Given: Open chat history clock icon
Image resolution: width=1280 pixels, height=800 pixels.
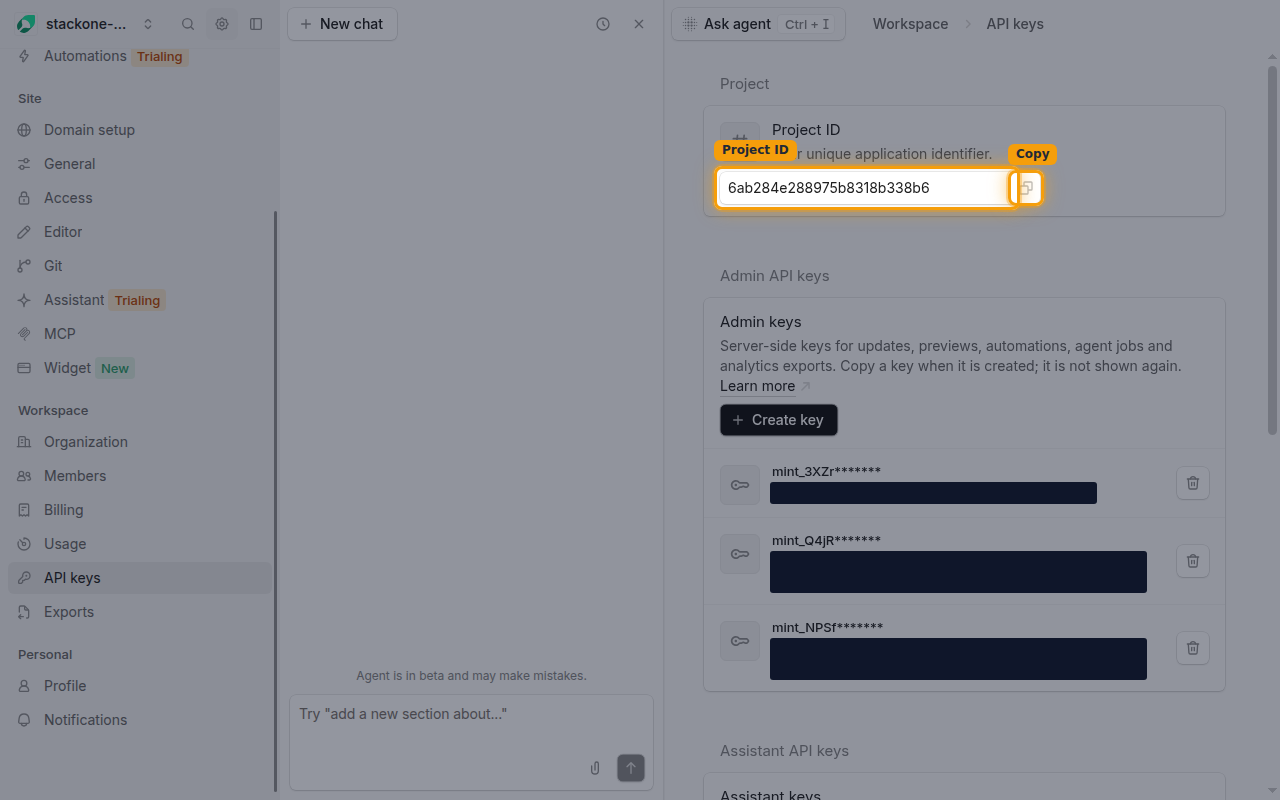Looking at the screenshot, I should (603, 24).
